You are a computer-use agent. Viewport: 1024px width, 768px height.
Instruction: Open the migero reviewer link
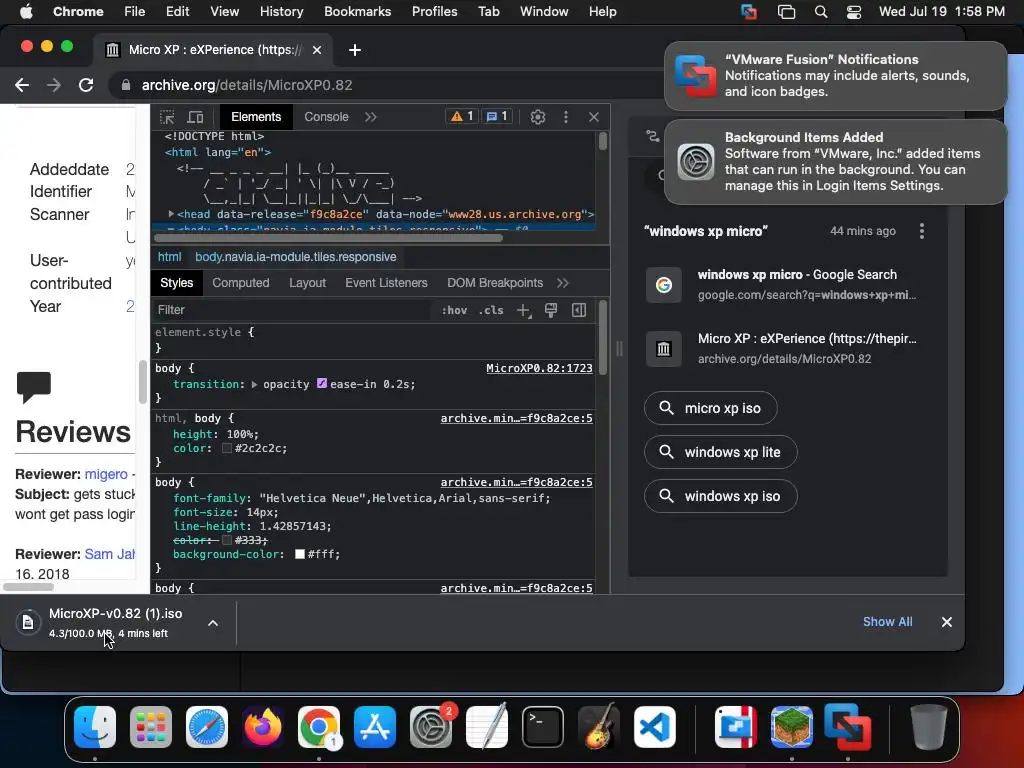(x=106, y=474)
